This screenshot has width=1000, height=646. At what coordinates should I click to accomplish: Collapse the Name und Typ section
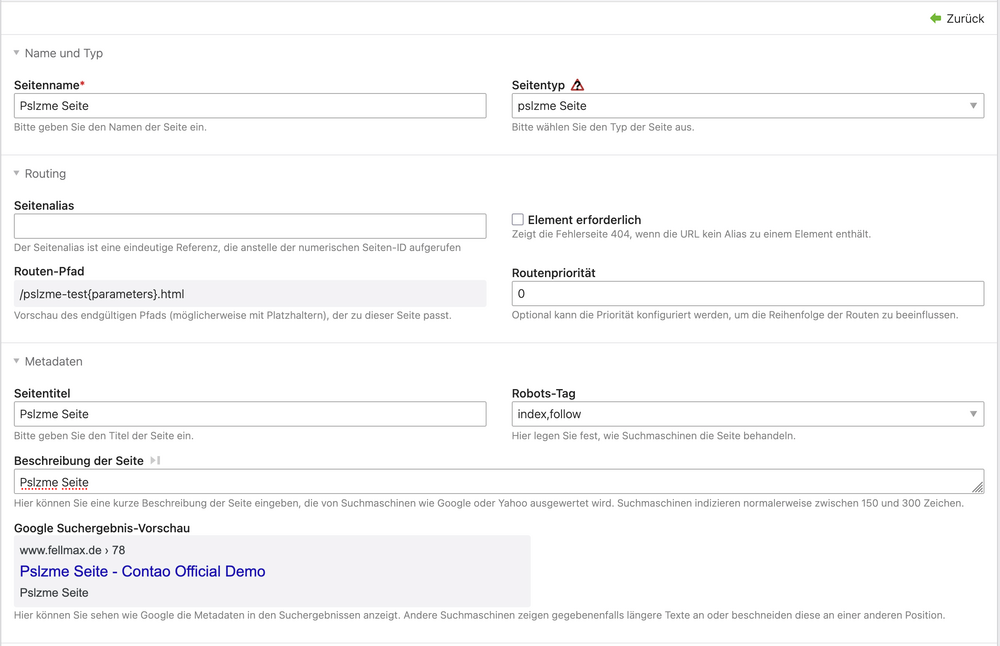click(x=17, y=53)
